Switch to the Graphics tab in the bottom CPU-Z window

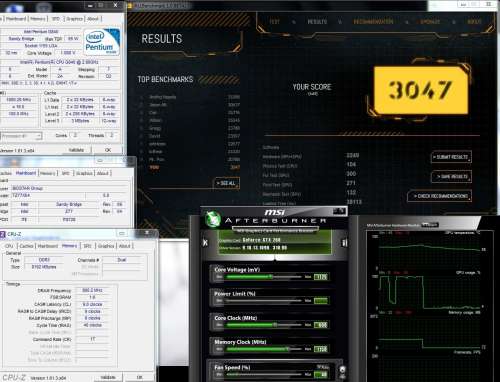pyautogui.click(x=106, y=246)
